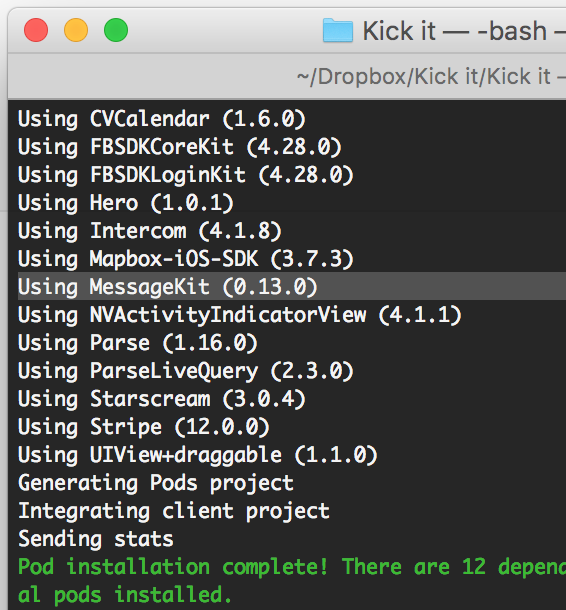This screenshot has width=566, height=610.
Task: Click the 'Generating Pods project' output line
Action: click(x=156, y=483)
